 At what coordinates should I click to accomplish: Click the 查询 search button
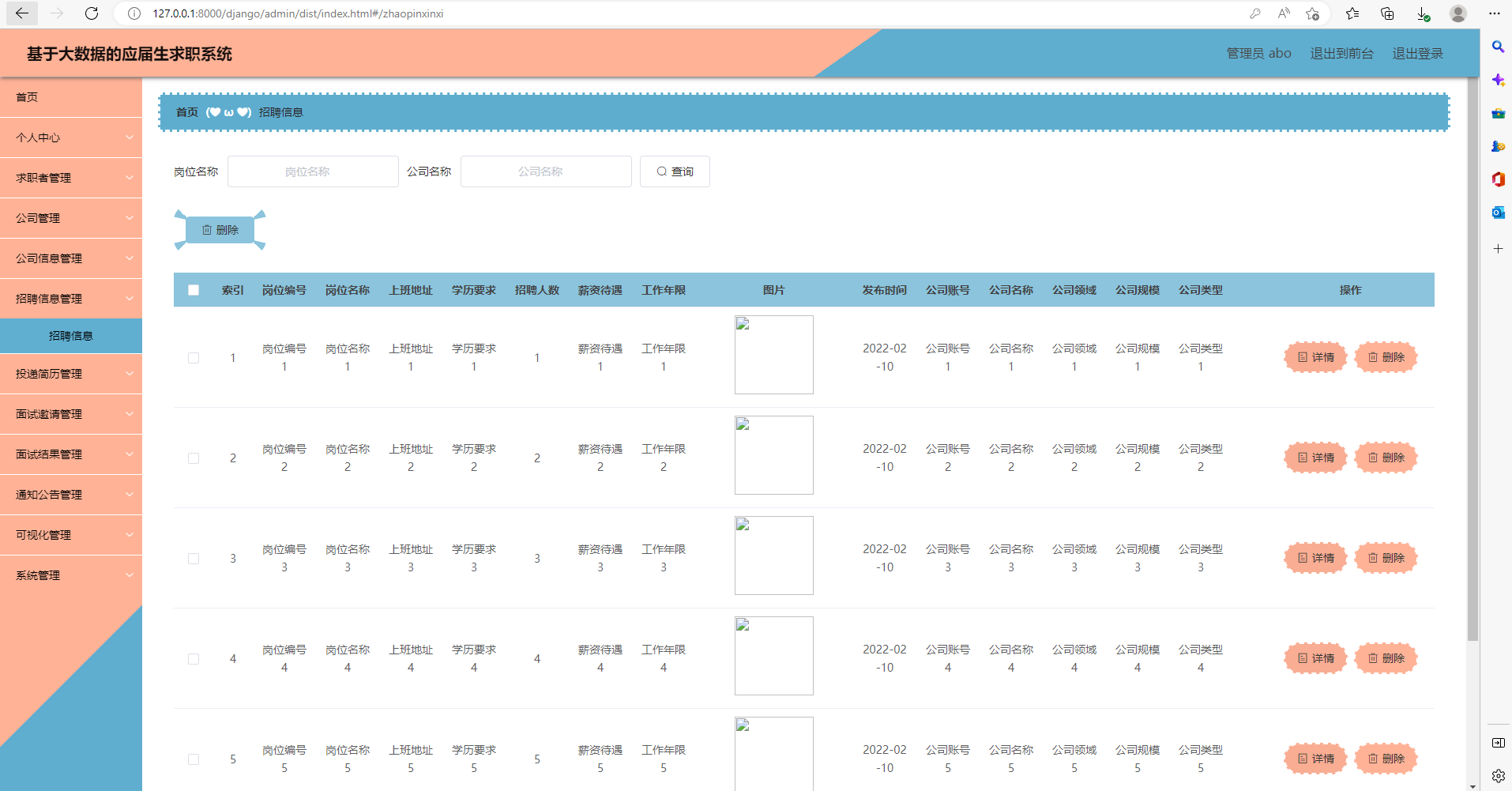point(675,171)
